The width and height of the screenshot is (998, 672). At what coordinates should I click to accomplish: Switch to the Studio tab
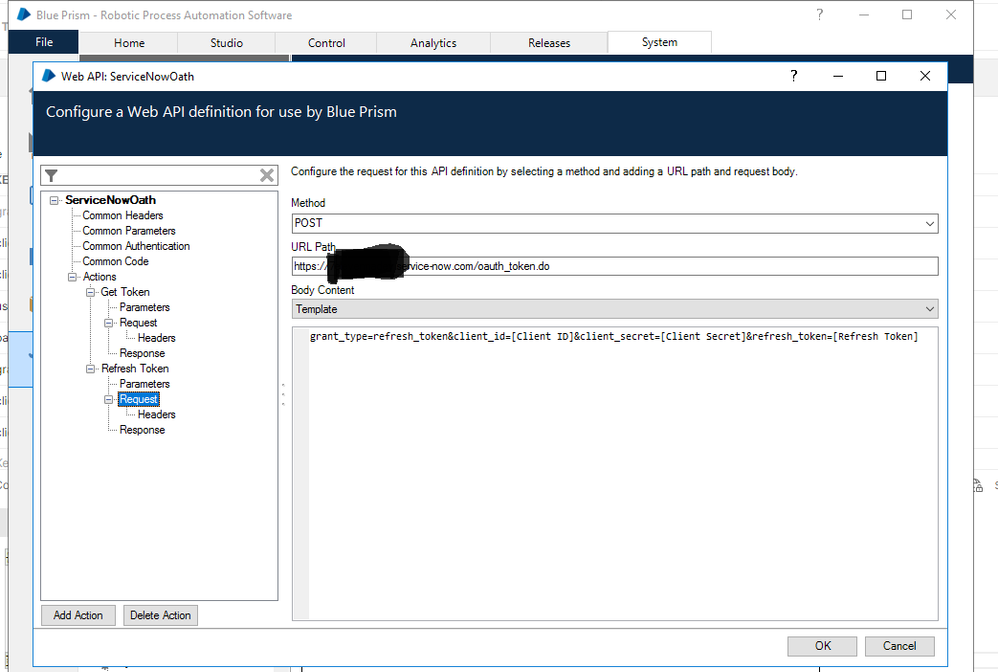227,43
